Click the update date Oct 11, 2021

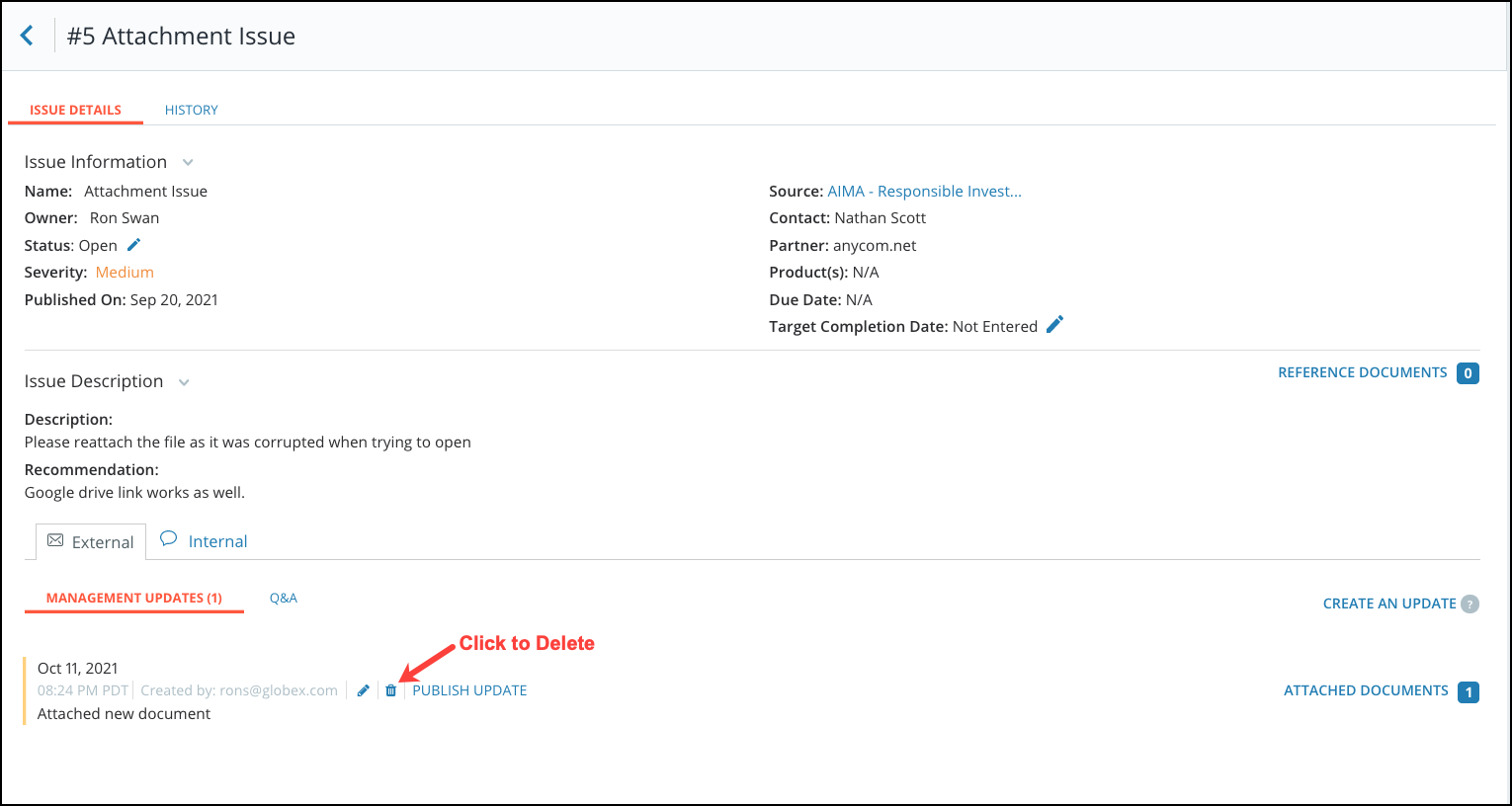[78, 668]
